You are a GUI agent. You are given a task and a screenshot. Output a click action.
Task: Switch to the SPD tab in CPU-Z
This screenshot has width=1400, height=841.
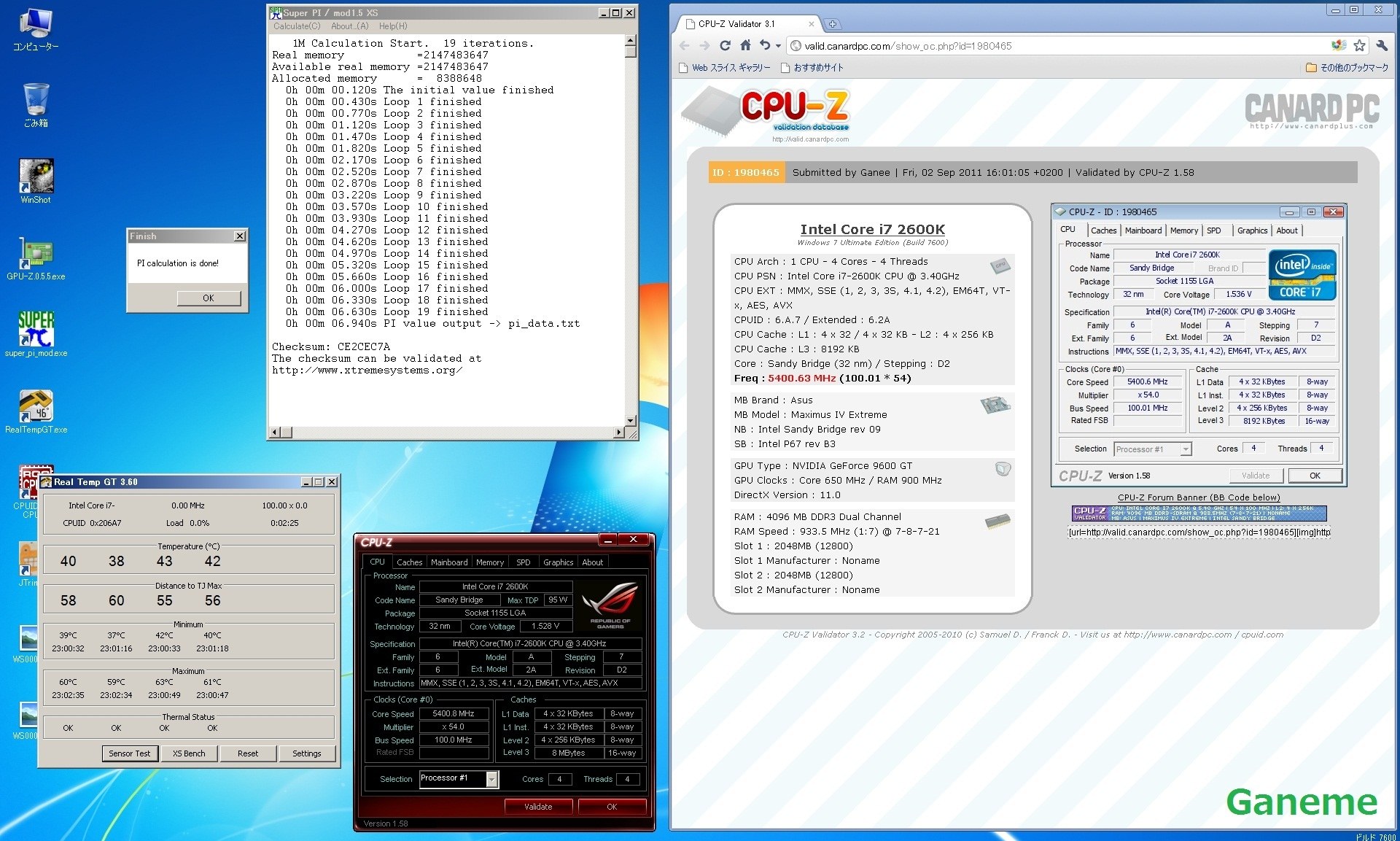pos(523,562)
